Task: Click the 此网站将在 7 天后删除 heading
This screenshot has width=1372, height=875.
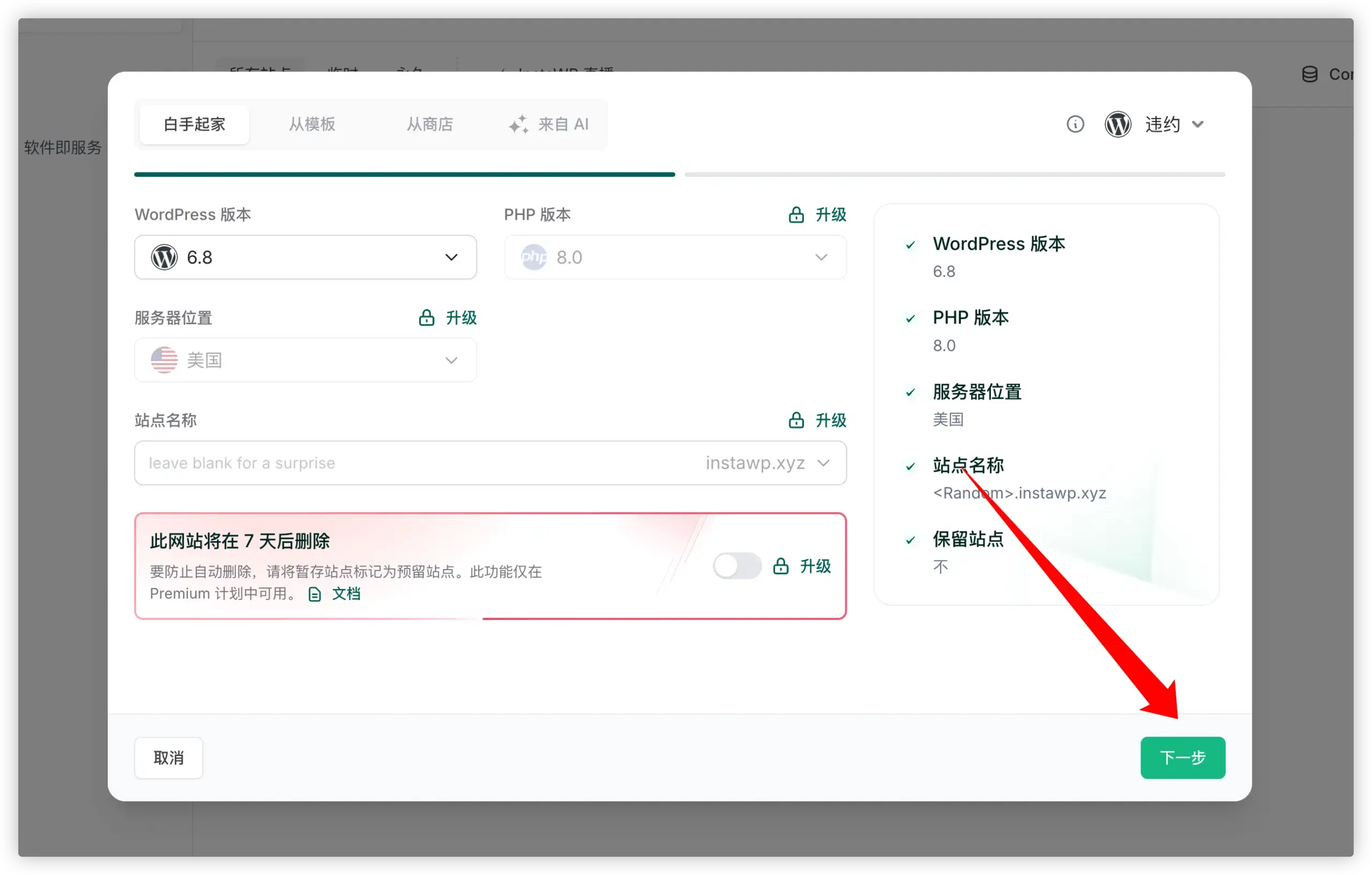Action: click(240, 541)
